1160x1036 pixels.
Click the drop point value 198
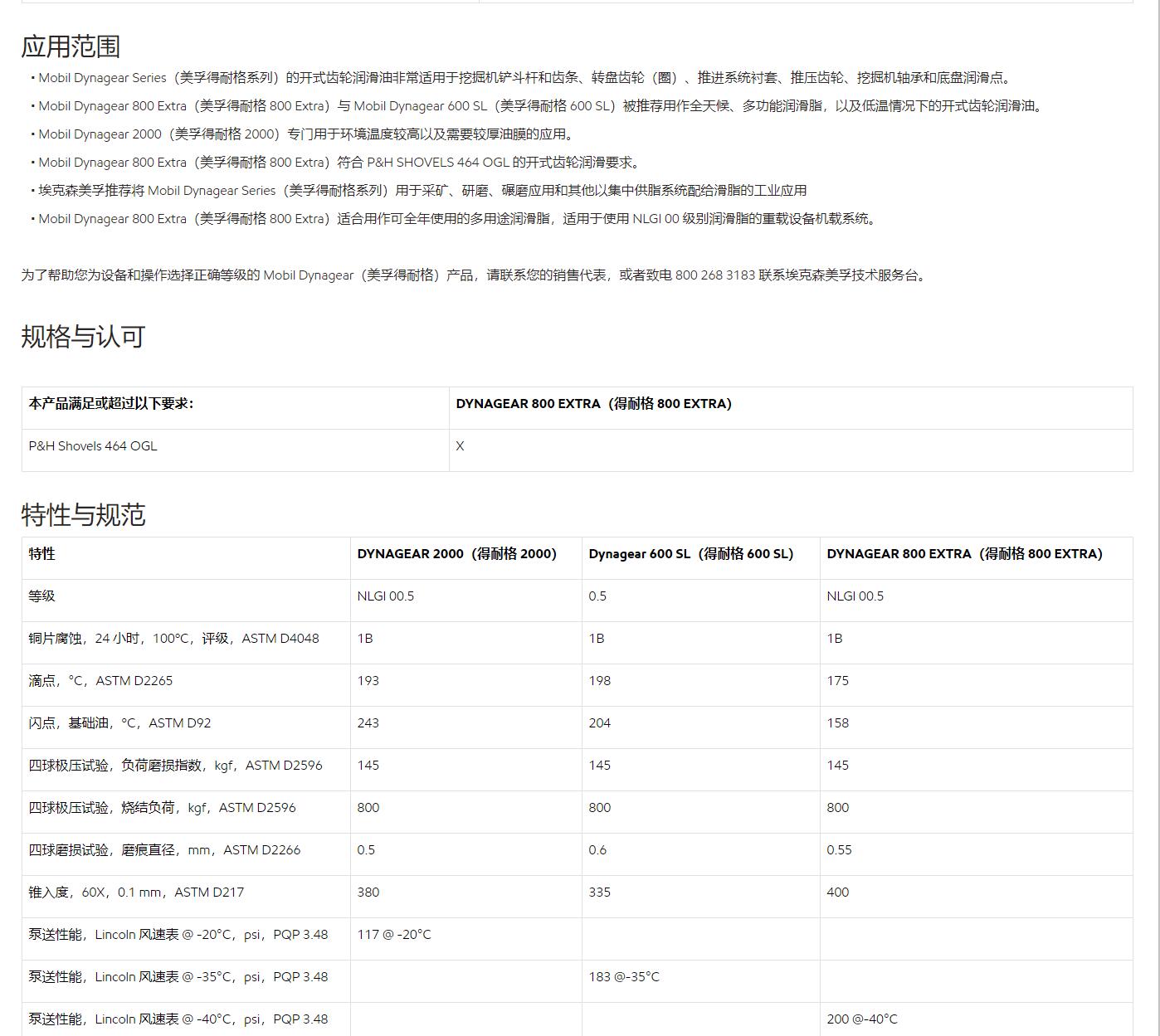tap(600, 681)
